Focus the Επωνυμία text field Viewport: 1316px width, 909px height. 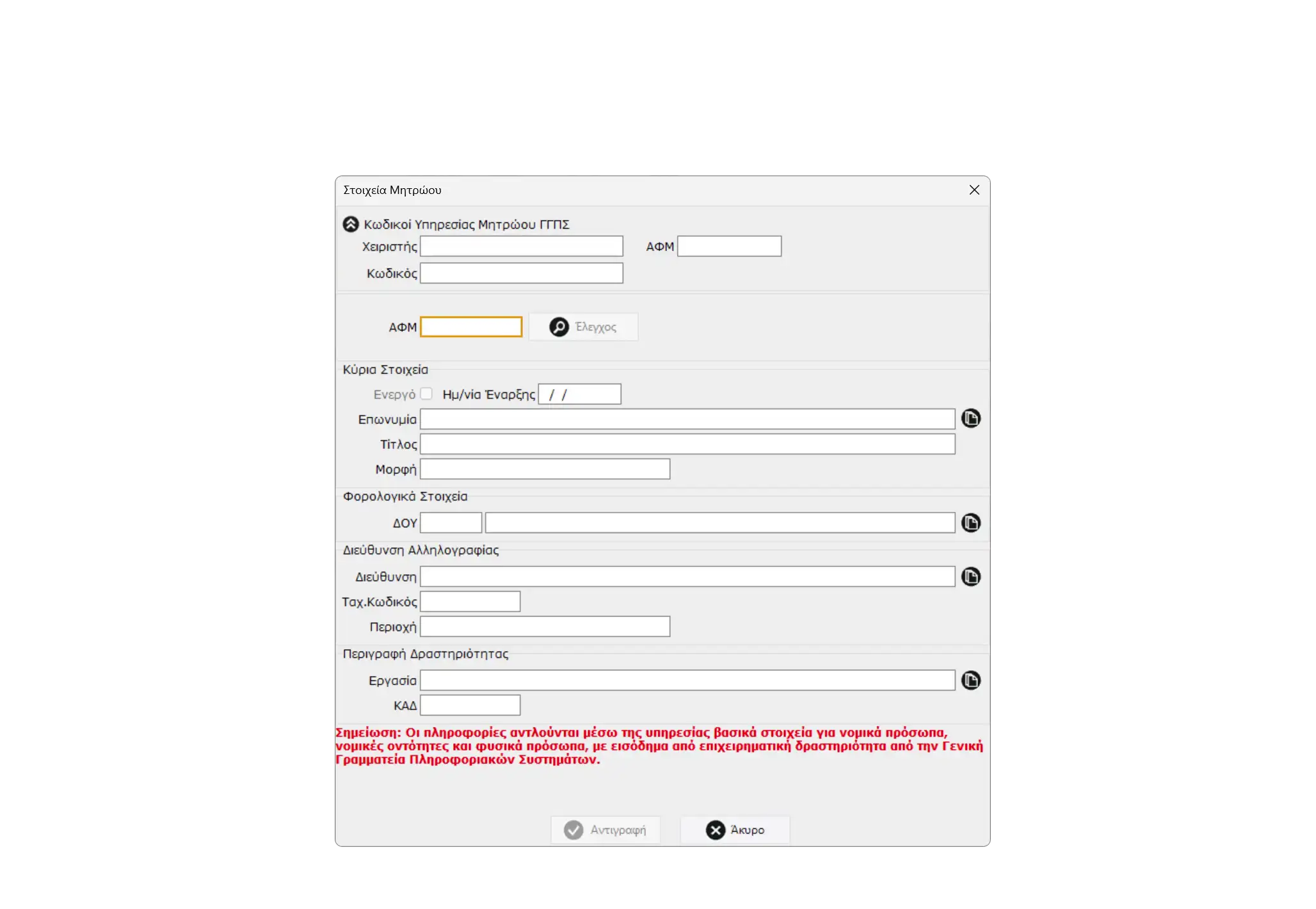pos(687,419)
